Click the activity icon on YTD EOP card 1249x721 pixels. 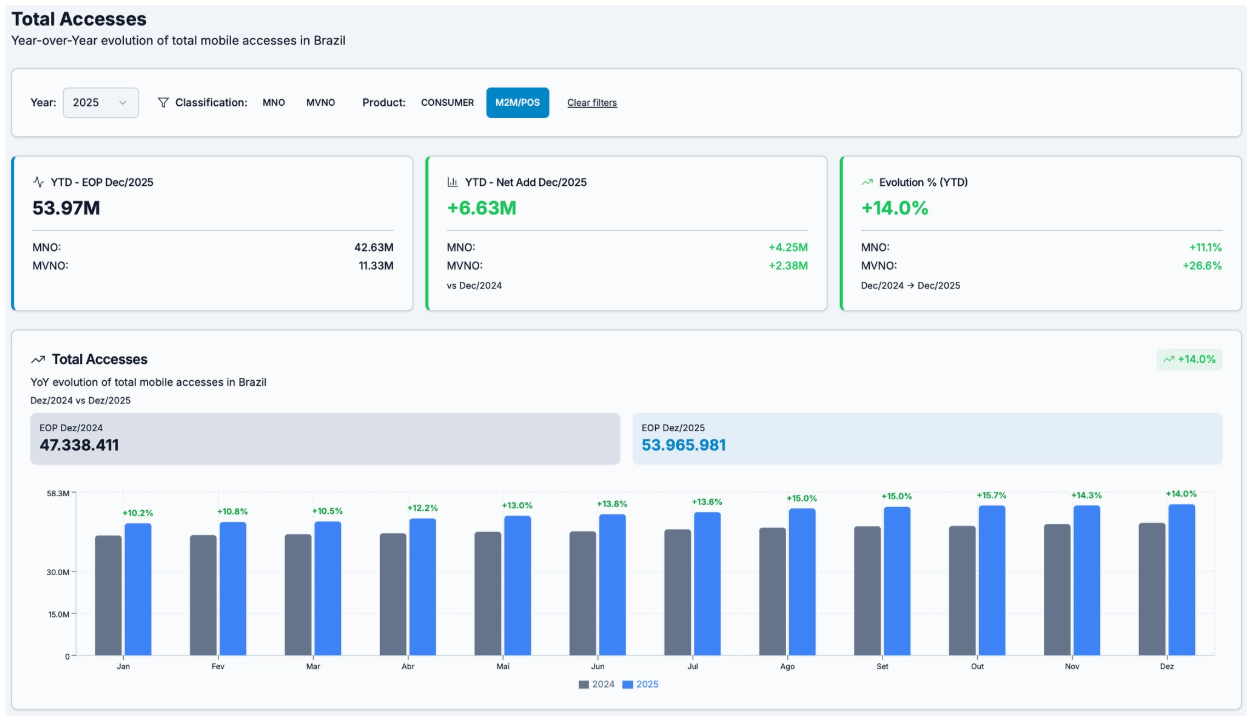point(40,182)
